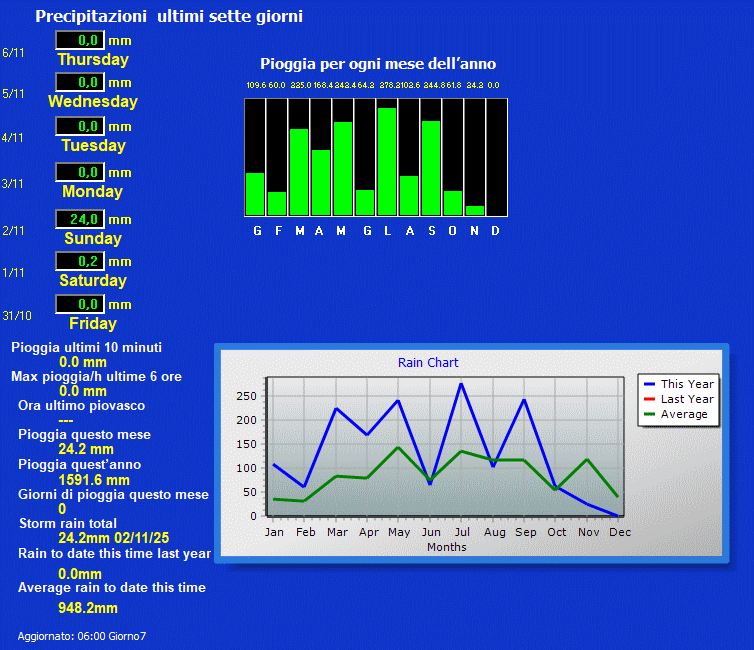Click the Months axis label under the chart
The width and height of the screenshot is (754, 650).
(x=446, y=547)
